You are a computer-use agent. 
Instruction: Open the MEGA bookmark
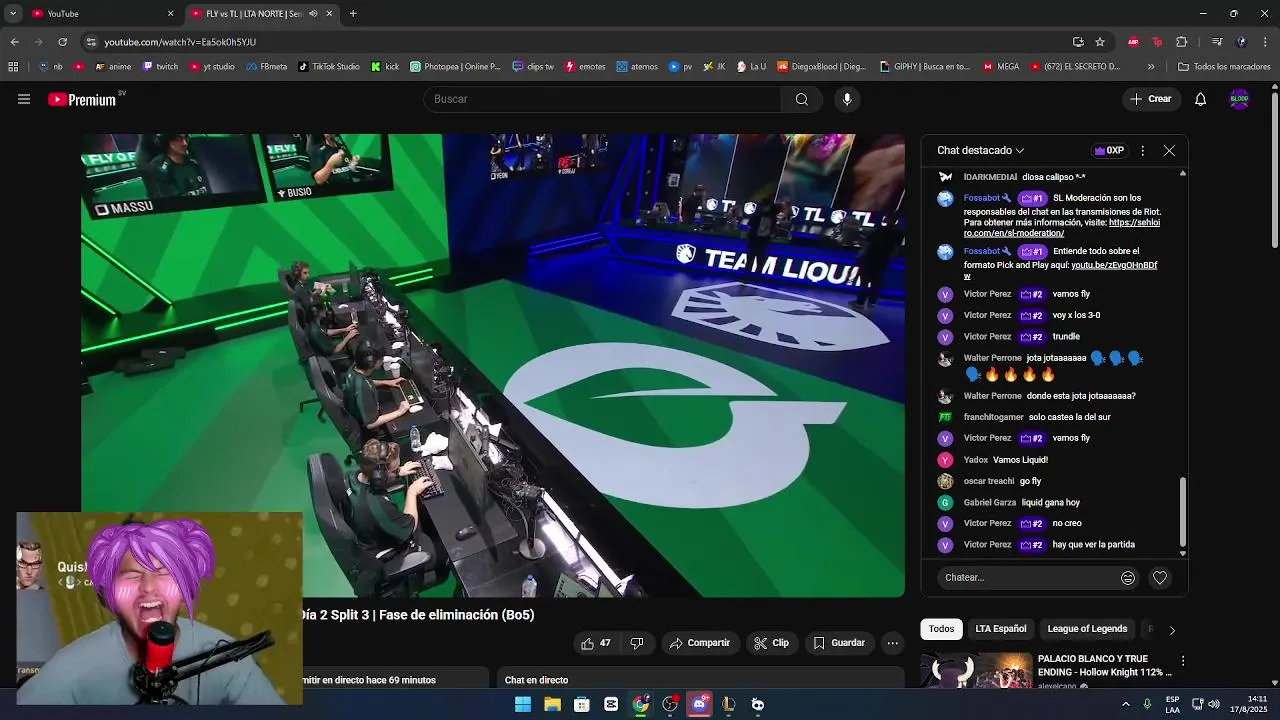1001,67
